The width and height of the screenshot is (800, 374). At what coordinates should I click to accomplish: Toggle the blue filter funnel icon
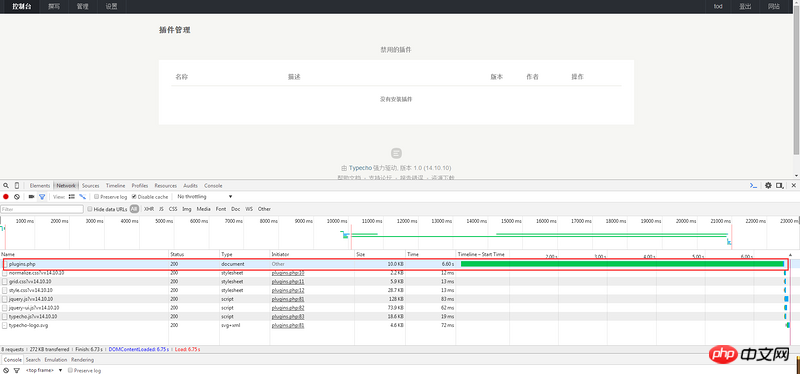tap(42, 196)
